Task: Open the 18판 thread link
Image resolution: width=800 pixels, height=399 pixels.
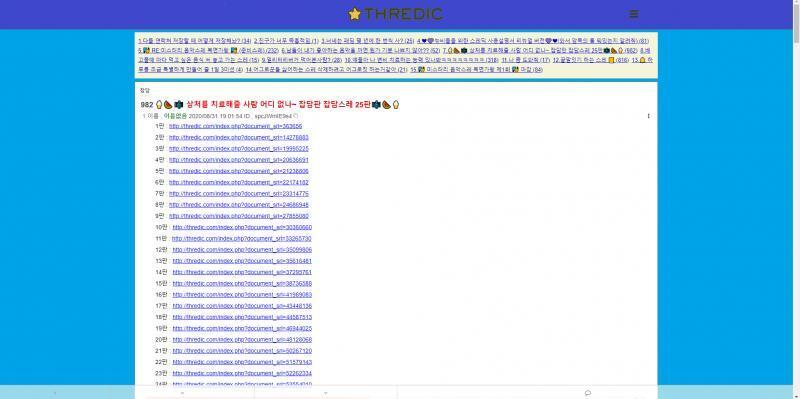Action: tap(242, 317)
